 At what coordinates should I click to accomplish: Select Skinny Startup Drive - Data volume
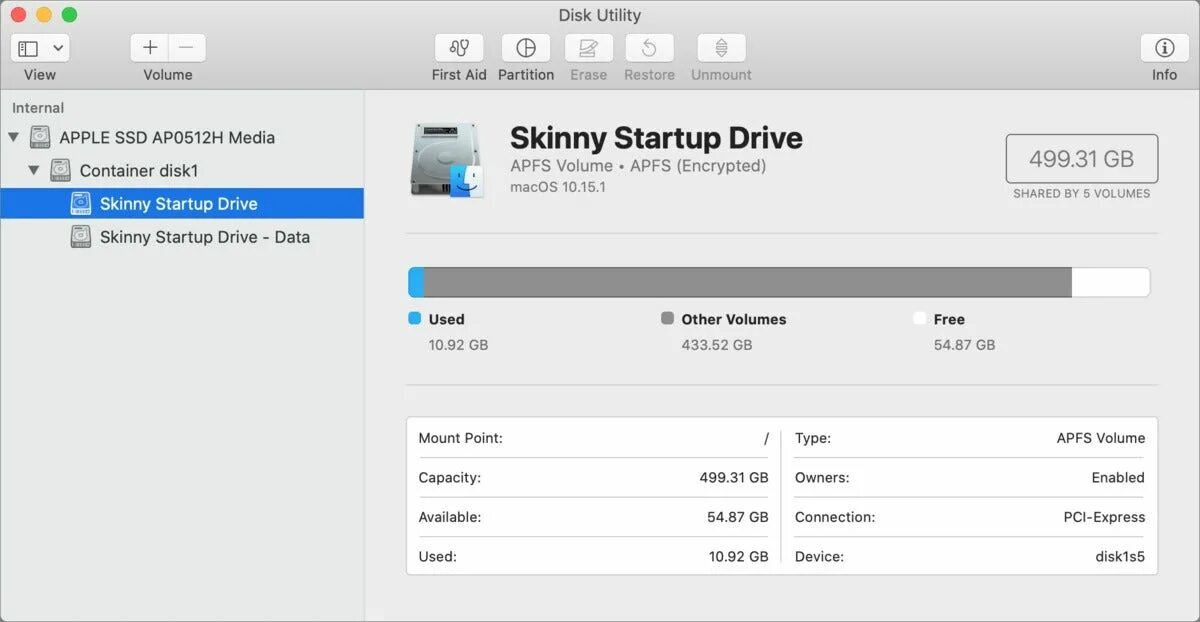(182, 237)
